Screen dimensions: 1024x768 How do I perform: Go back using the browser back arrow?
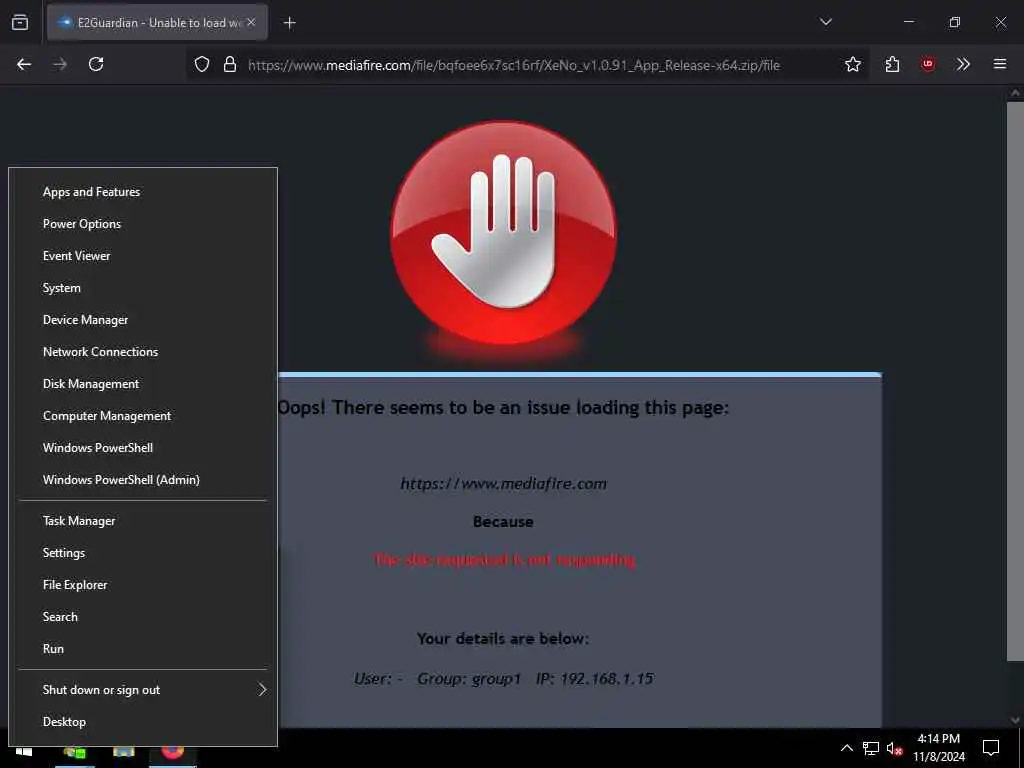pyautogui.click(x=24, y=64)
